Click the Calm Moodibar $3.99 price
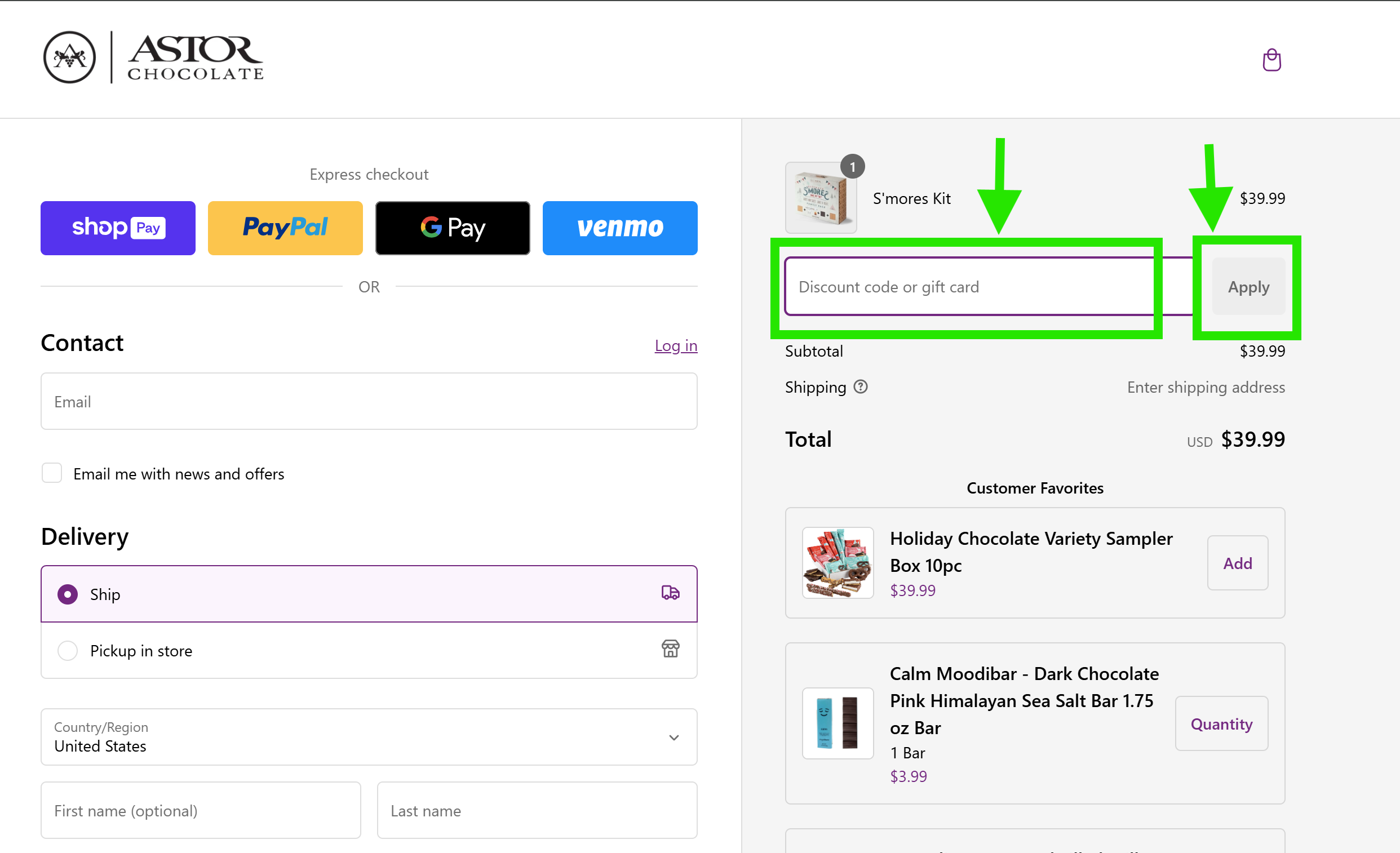The width and height of the screenshot is (1400, 853). [x=908, y=776]
